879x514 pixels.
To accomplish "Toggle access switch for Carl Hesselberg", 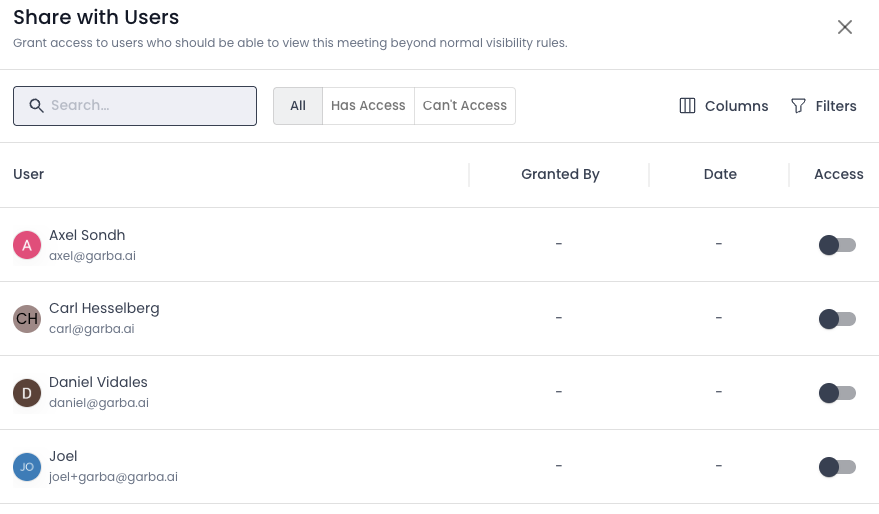I will pos(837,319).
